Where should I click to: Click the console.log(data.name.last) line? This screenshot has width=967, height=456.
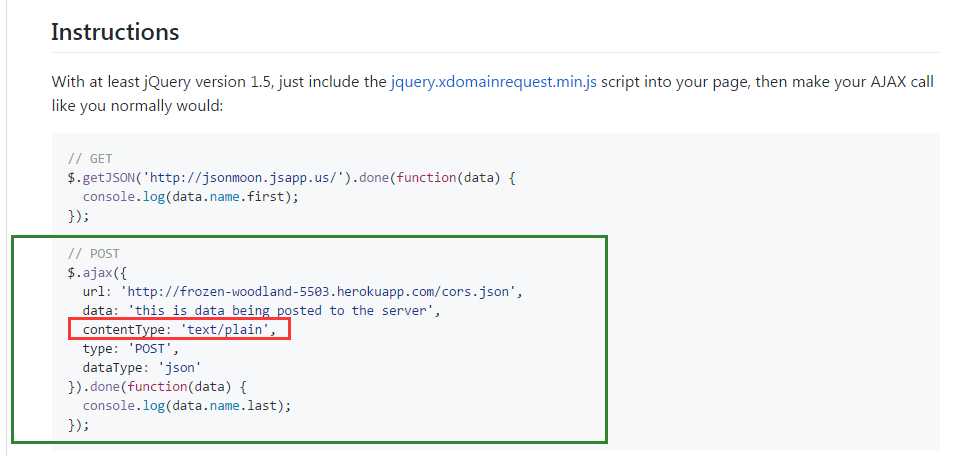click(186, 406)
